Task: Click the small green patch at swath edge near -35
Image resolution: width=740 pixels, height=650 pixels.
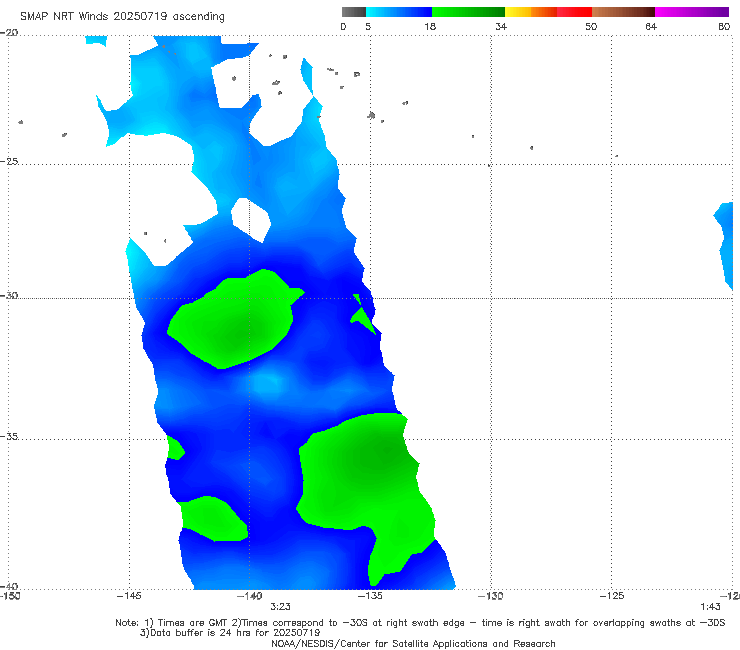Action: pos(175,448)
